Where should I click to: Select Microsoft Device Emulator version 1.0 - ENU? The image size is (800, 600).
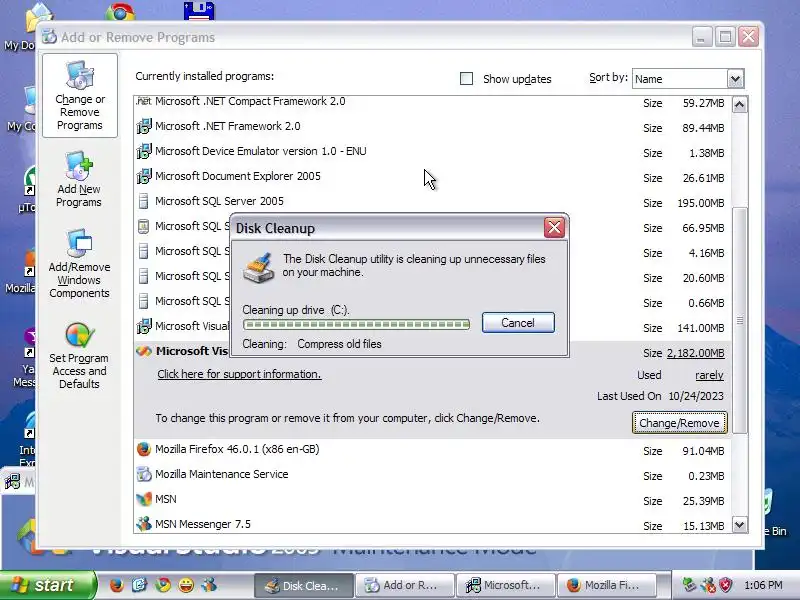261,151
